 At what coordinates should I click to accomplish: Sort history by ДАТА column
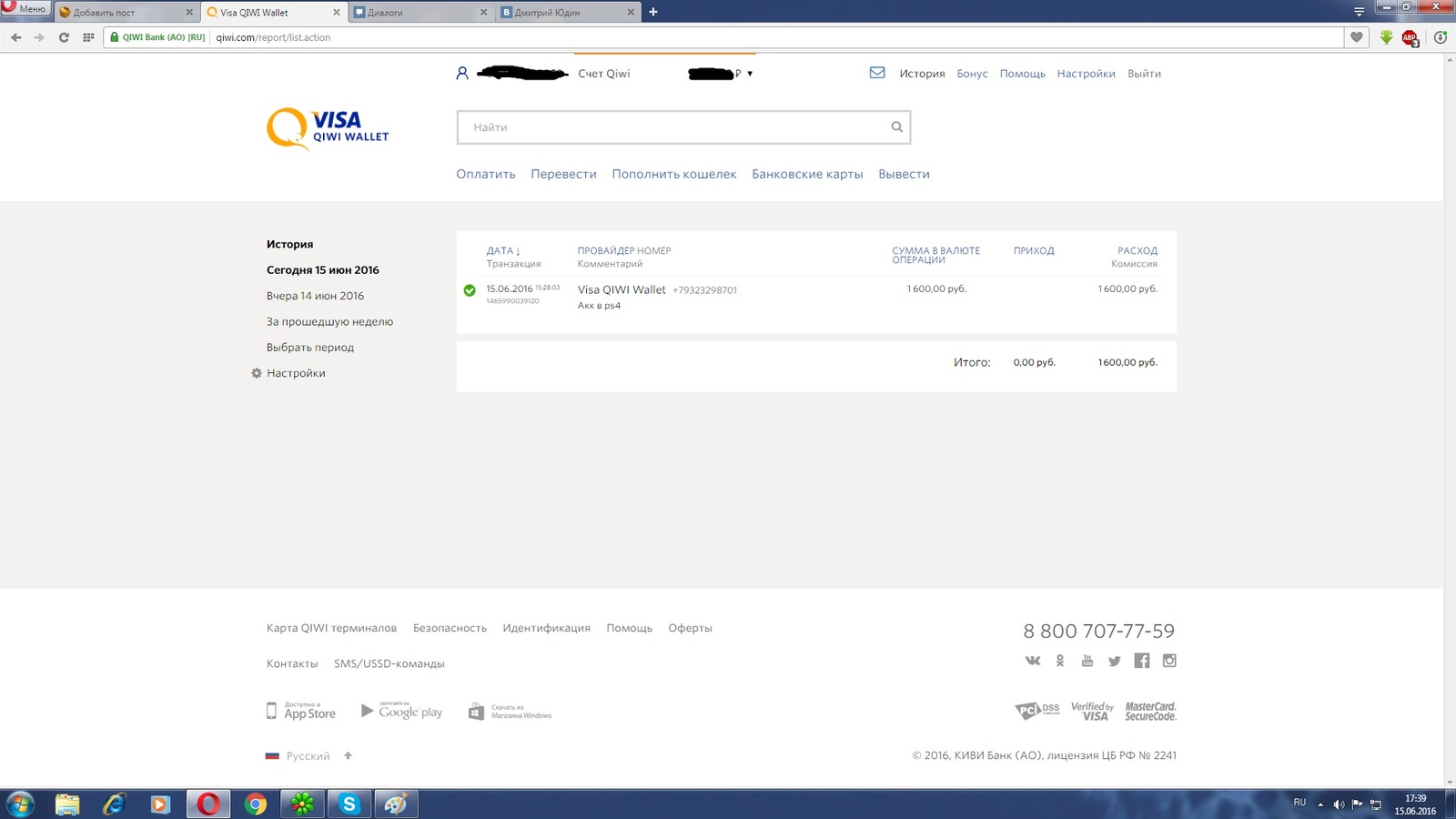502,251
